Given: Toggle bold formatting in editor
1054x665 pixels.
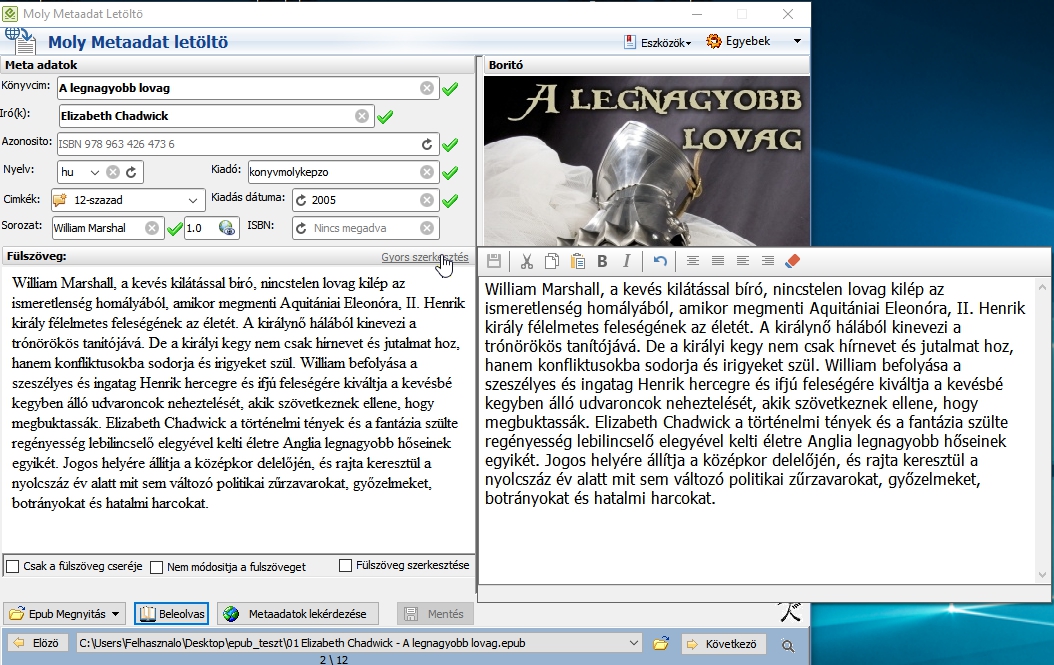Looking at the screenshot, I should coord(602,261).
